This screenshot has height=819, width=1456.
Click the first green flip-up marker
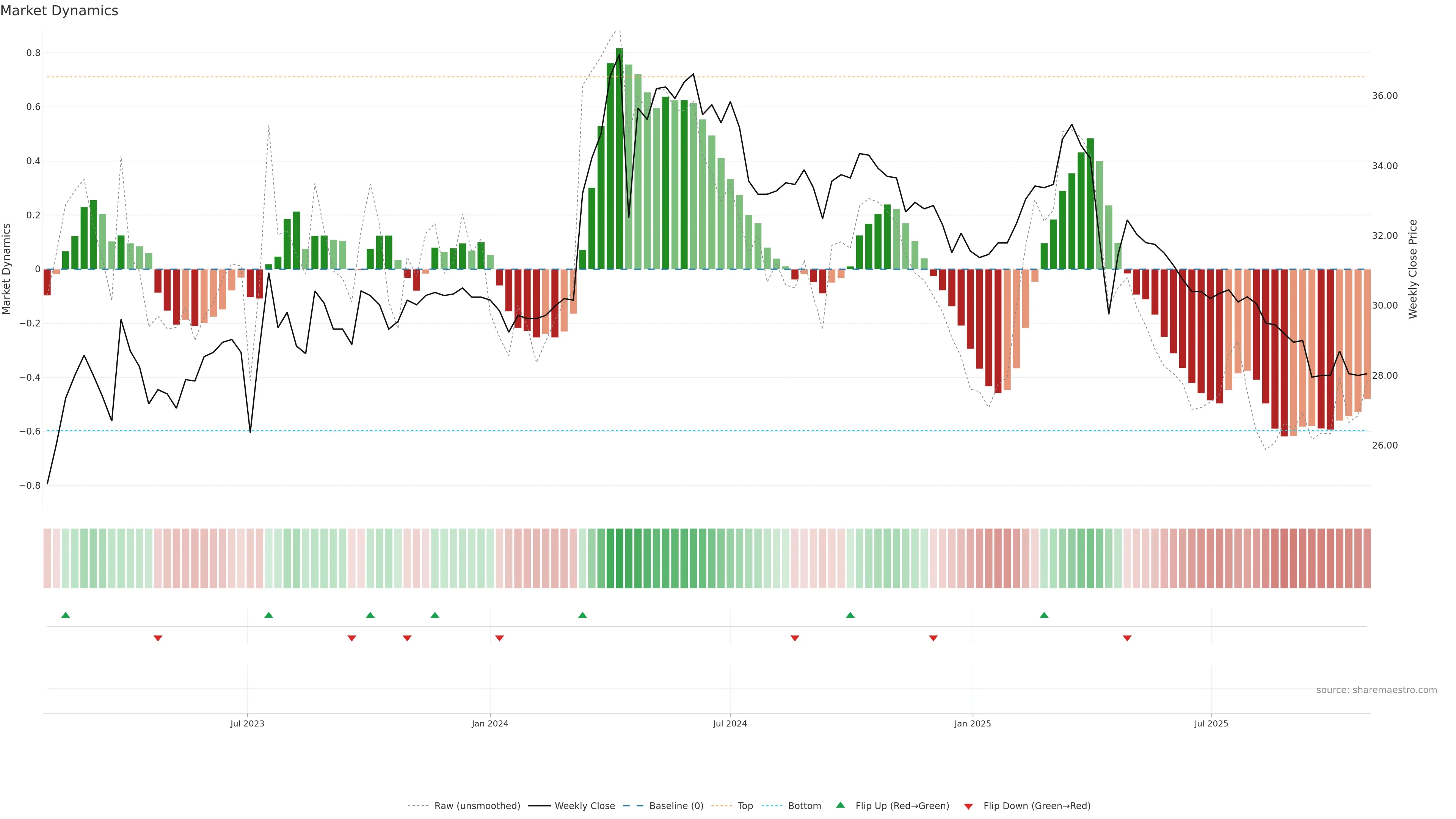coord(66,615)
